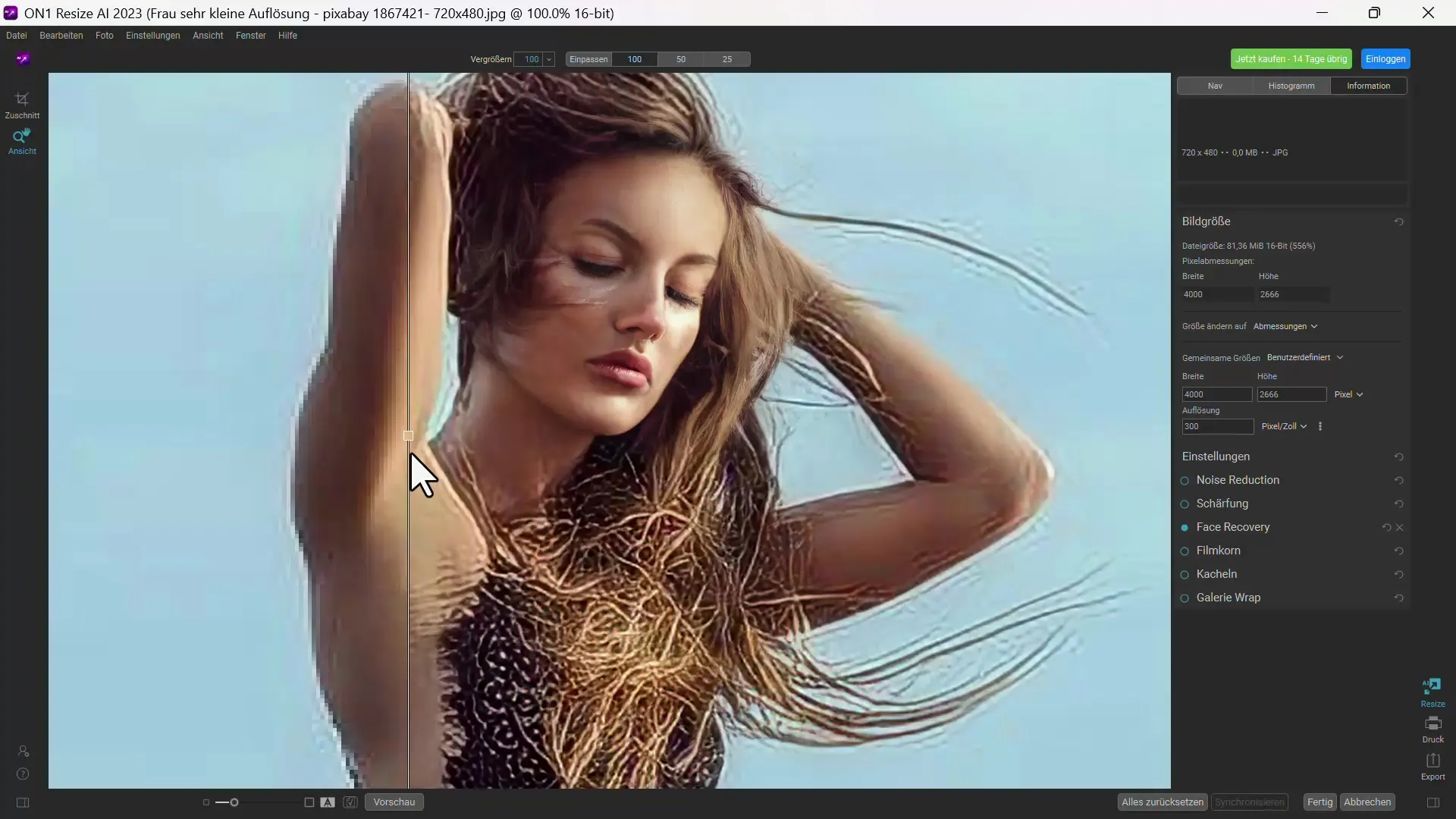This screenshot has width=1456, height=819.
Task: Click the reset arrow for Bildgröße panel
Action: (x=1399, y=221)
